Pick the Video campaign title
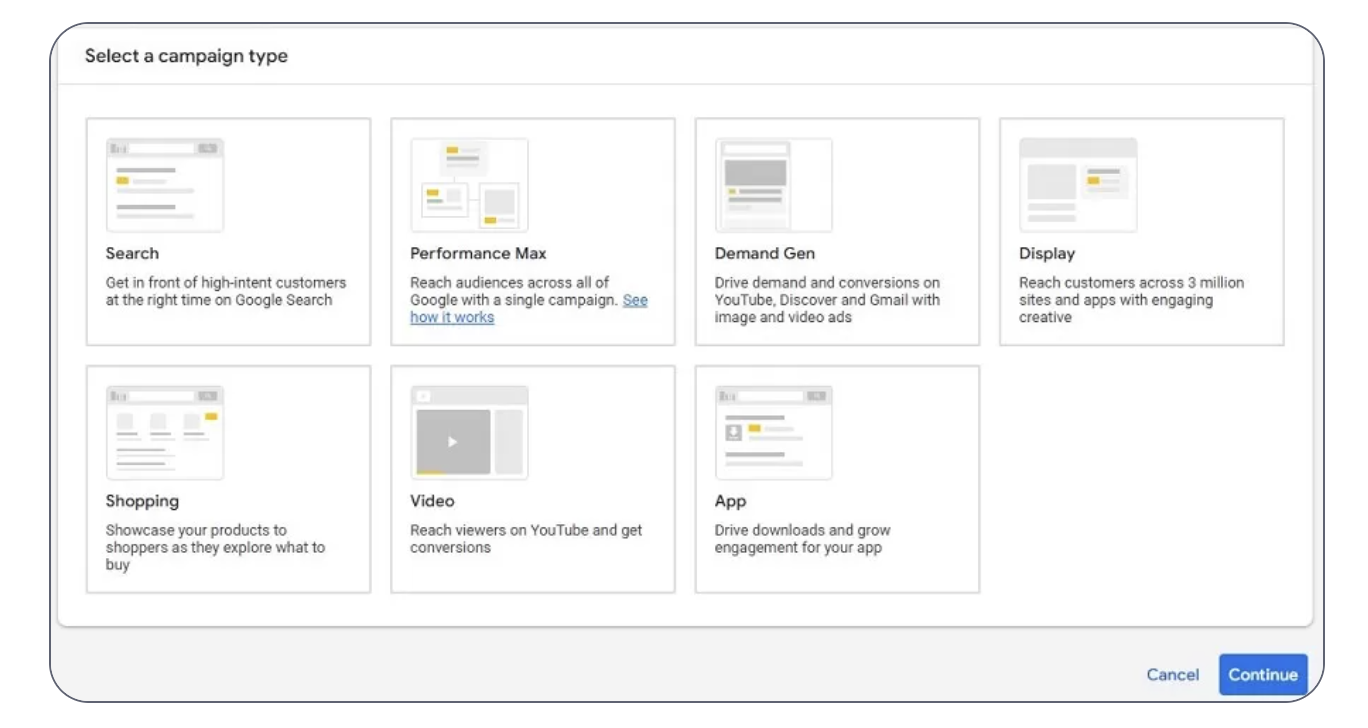Image resolution: width=1368 pixels, height=728 pixels. tap(432, 501)
